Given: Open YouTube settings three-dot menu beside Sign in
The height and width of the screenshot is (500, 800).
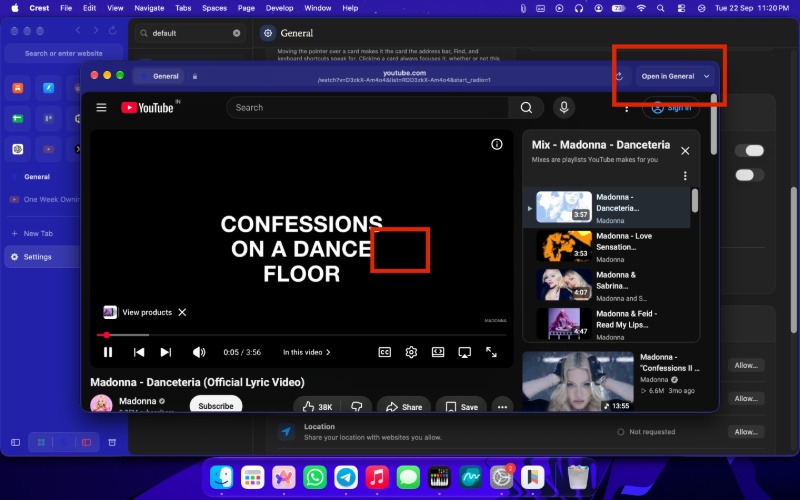Looking at the screenshot, I should [627, 109].
